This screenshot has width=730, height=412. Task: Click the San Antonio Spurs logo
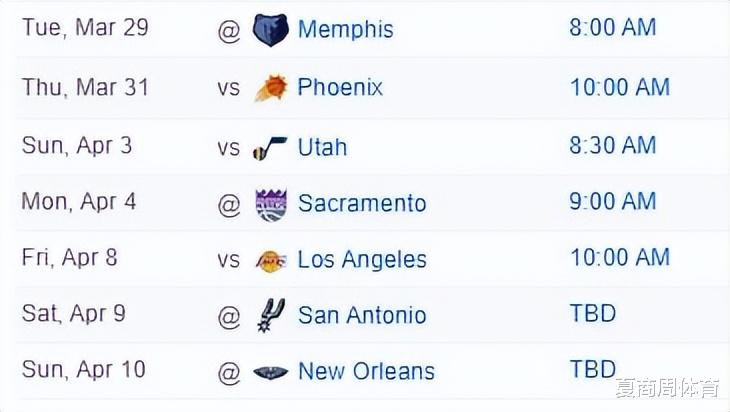pos(271,315)
